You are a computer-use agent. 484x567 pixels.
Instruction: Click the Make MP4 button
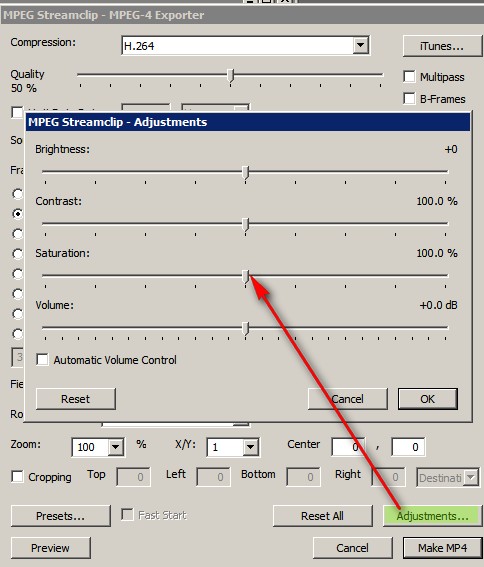[x=443, y=548]
